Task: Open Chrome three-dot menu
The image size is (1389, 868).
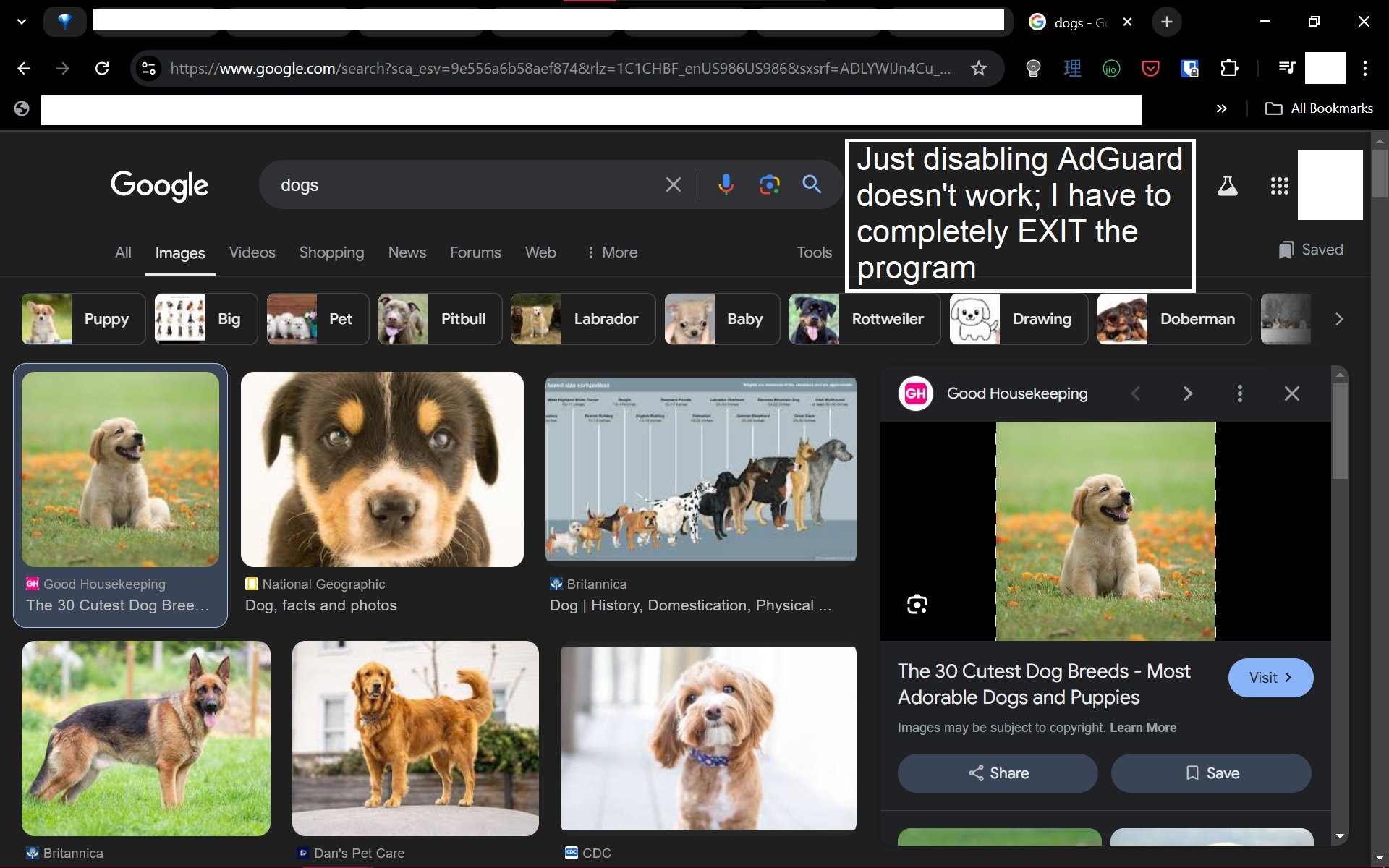Action: point(1365,69)
